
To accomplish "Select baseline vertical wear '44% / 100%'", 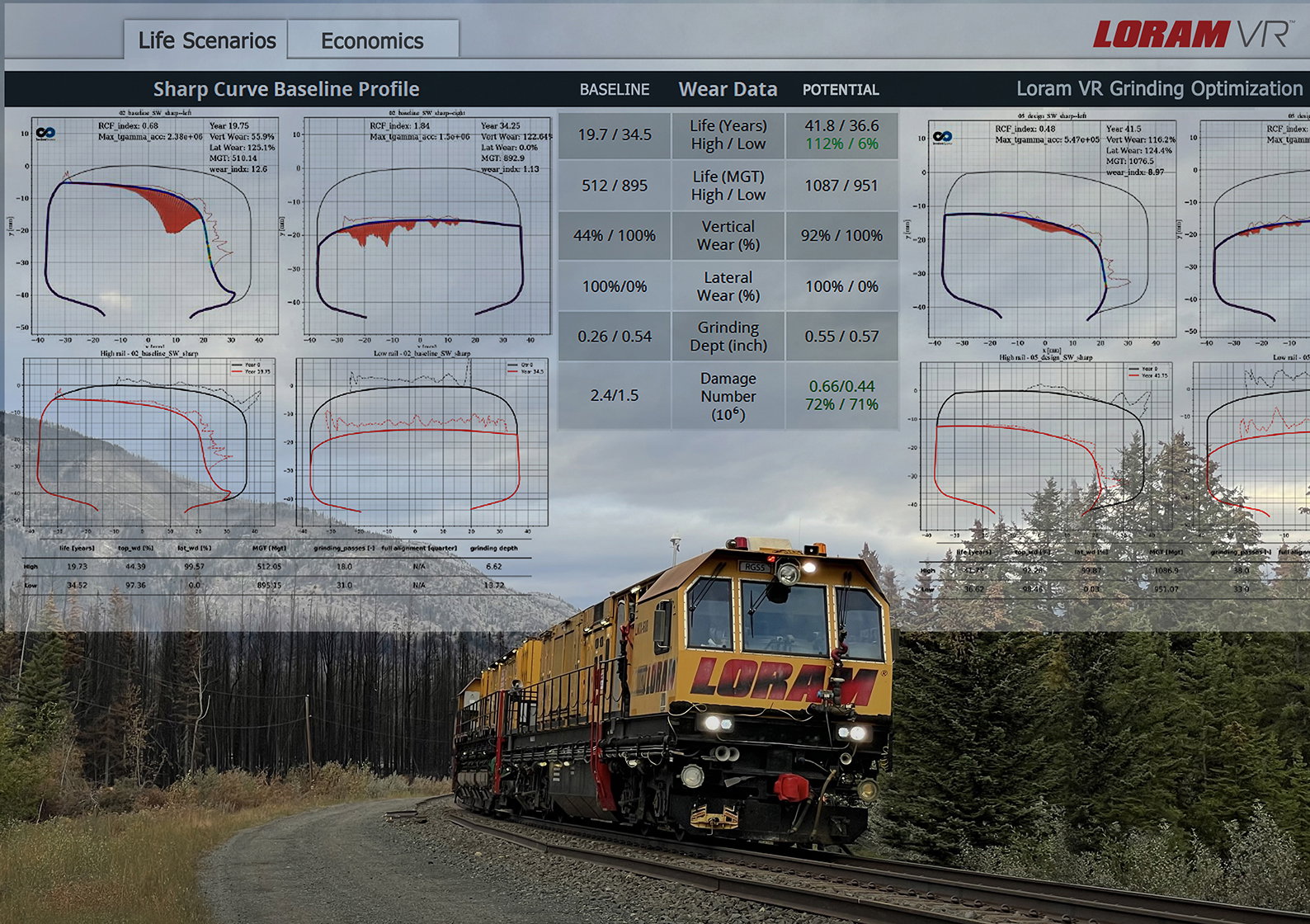I will [x=615, y=235].
